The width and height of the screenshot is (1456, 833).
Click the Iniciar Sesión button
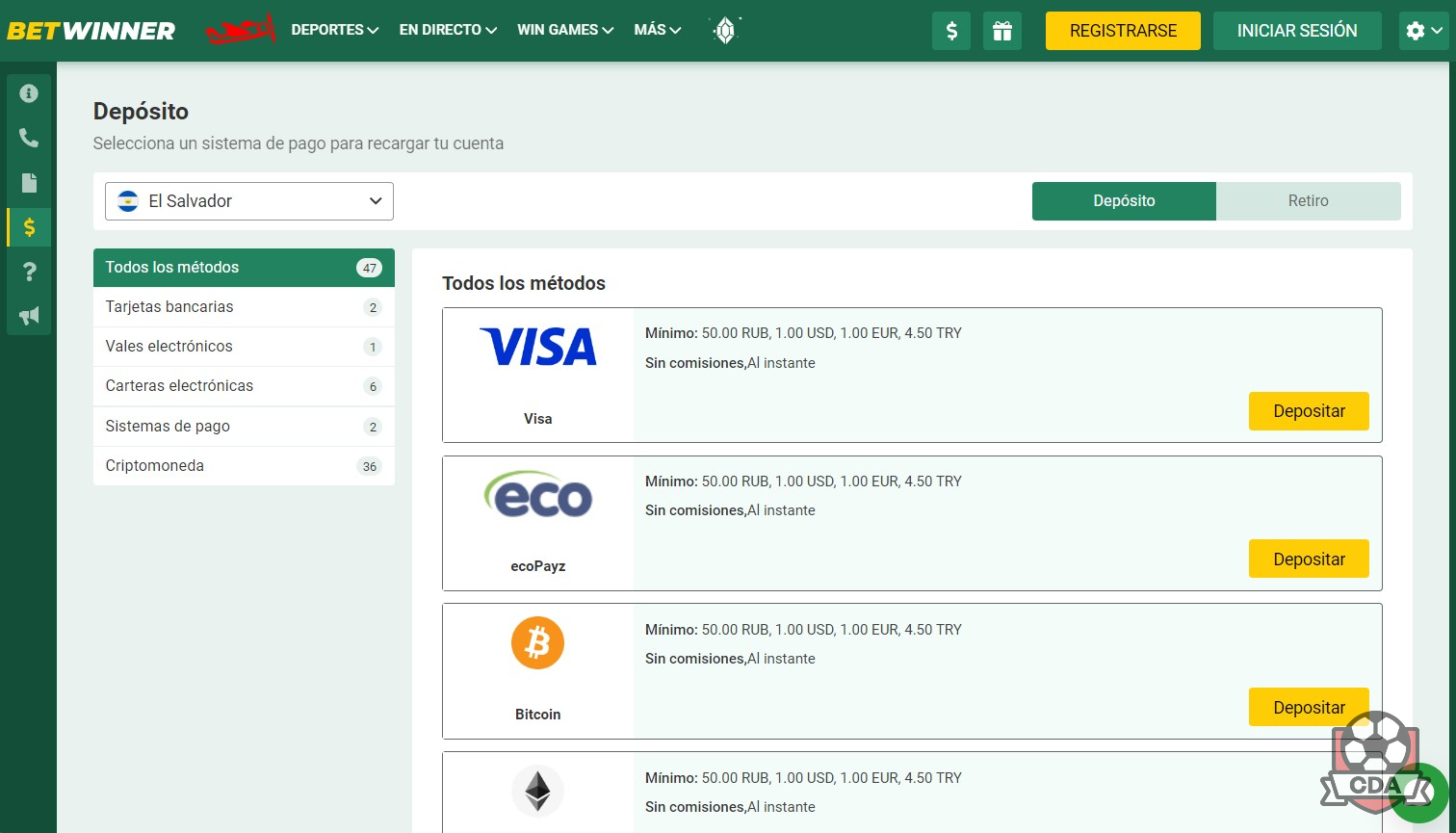coord(1297,31)
